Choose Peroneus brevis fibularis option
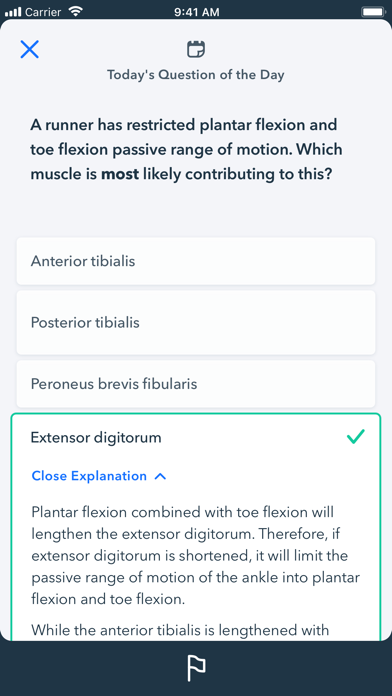 point(196,384)
